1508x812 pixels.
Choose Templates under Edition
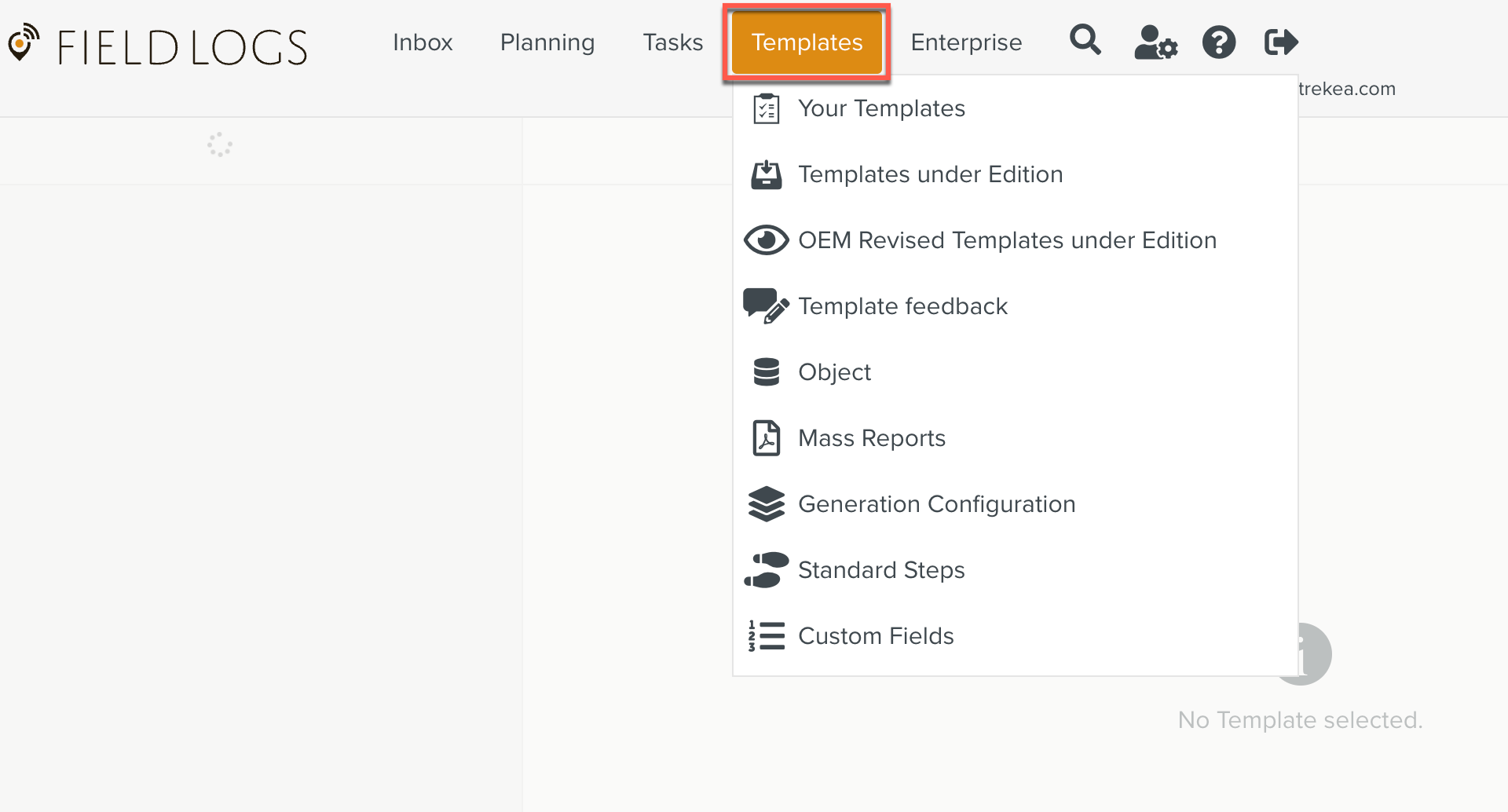(1015, 174)
